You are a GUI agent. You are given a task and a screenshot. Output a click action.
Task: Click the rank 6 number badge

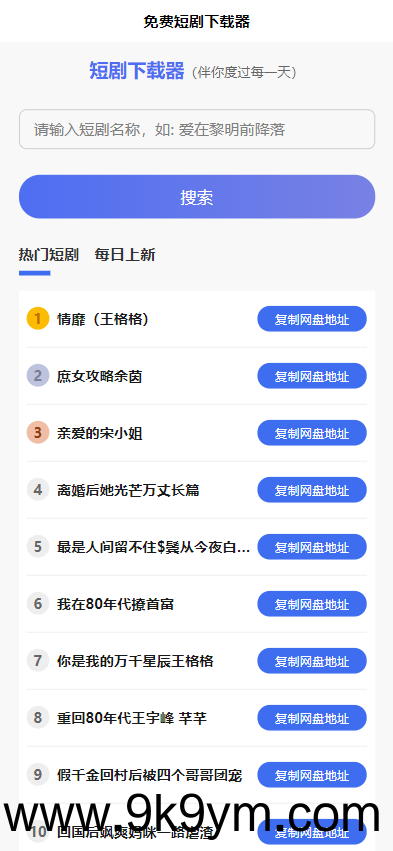click(38, 604)
